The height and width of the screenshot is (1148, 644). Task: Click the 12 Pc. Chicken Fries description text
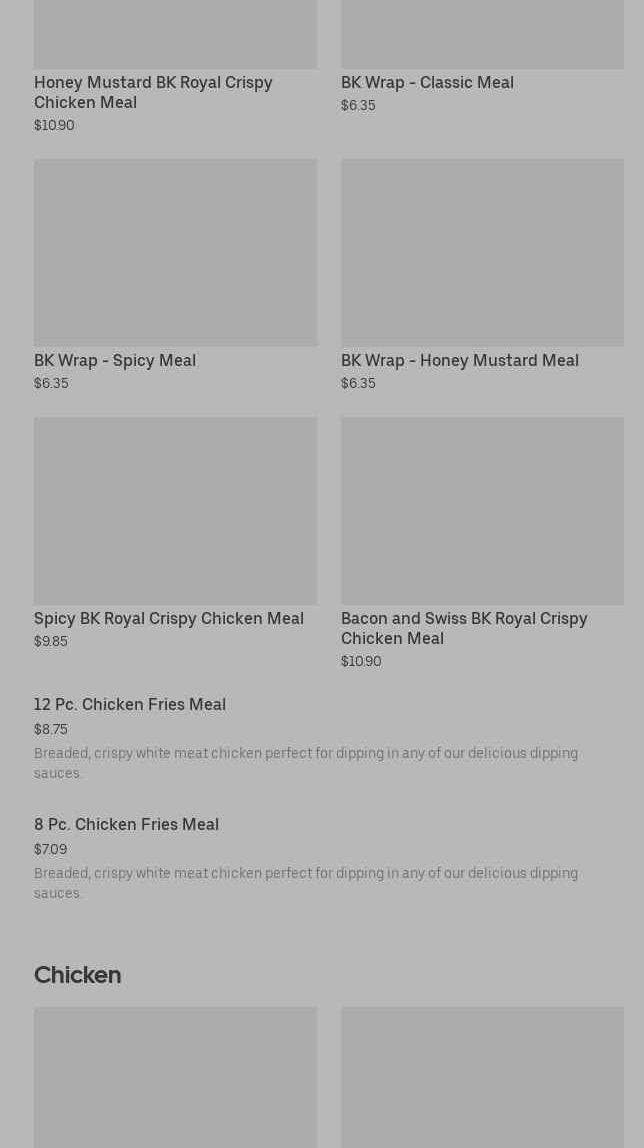click(x=306, y=763)
